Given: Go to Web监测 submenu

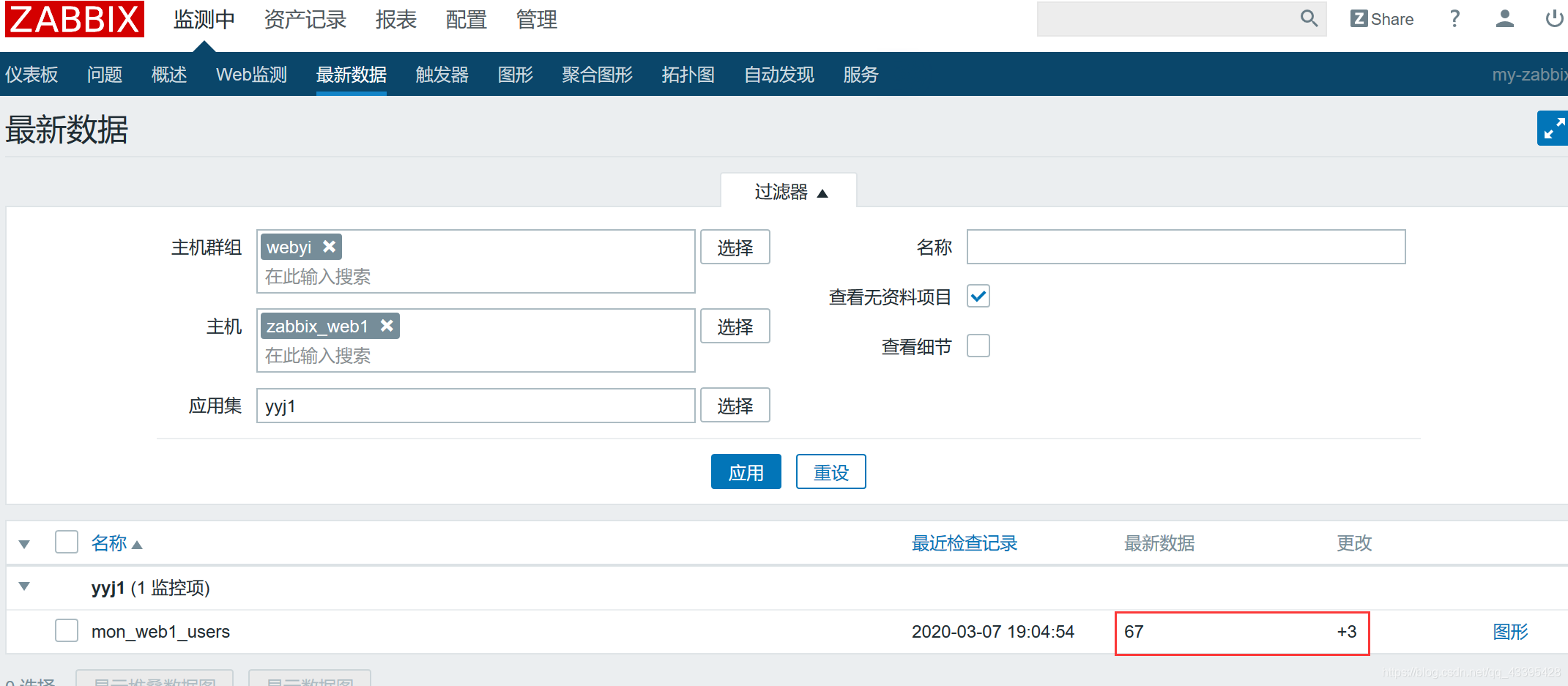Looking at the screenshot, I should point(251,75).
